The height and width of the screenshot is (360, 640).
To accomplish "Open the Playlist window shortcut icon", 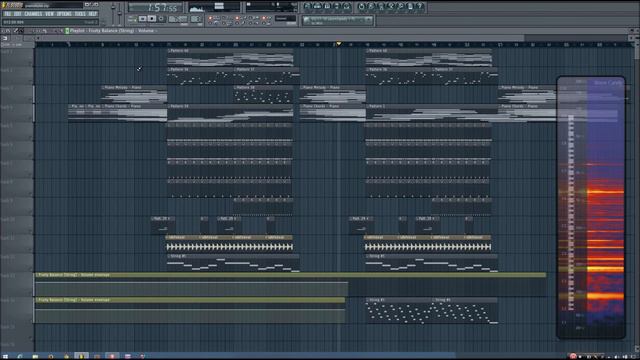I will (x=307, y=6).
